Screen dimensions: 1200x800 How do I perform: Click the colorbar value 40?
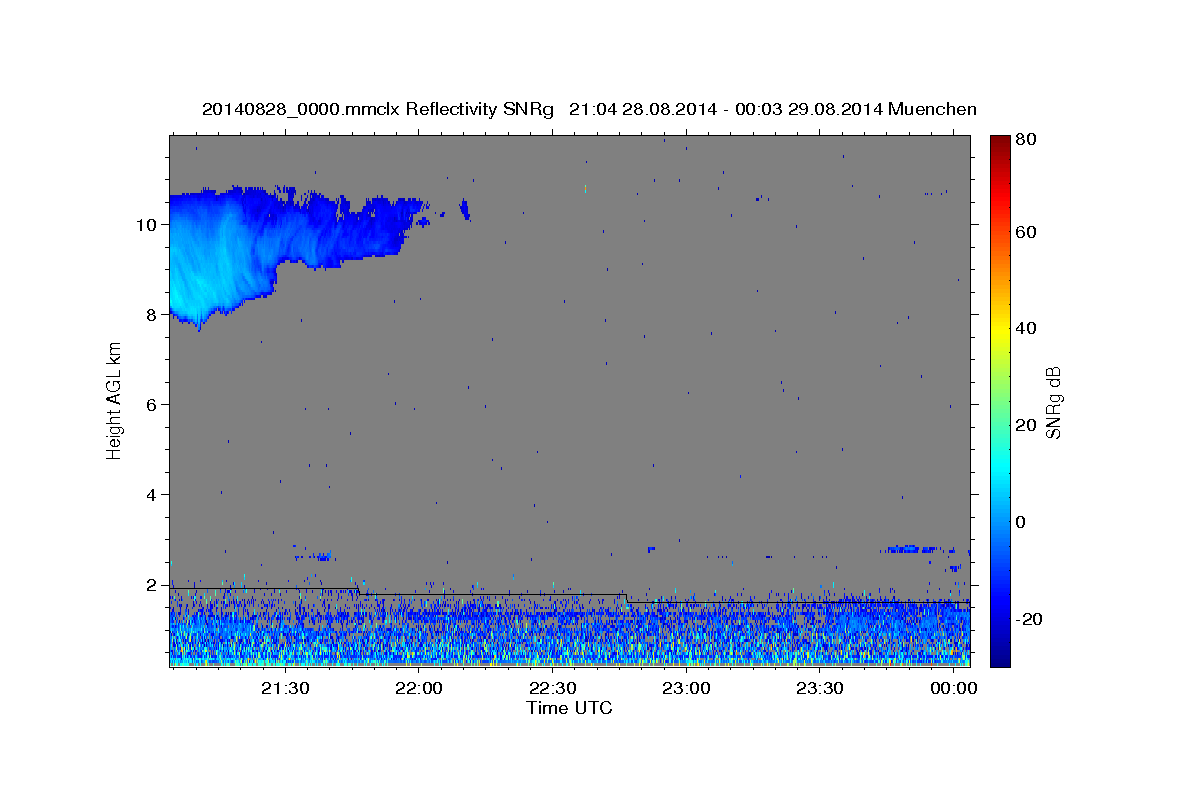coord(1026,328)
